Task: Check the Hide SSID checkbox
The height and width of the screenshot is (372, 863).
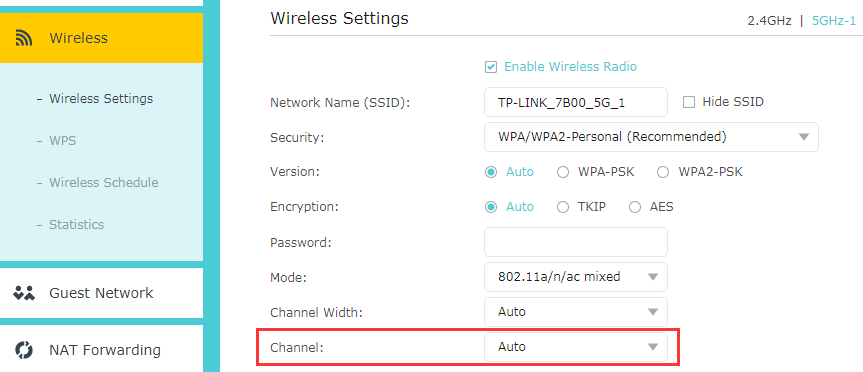Action: coord(689,102)
